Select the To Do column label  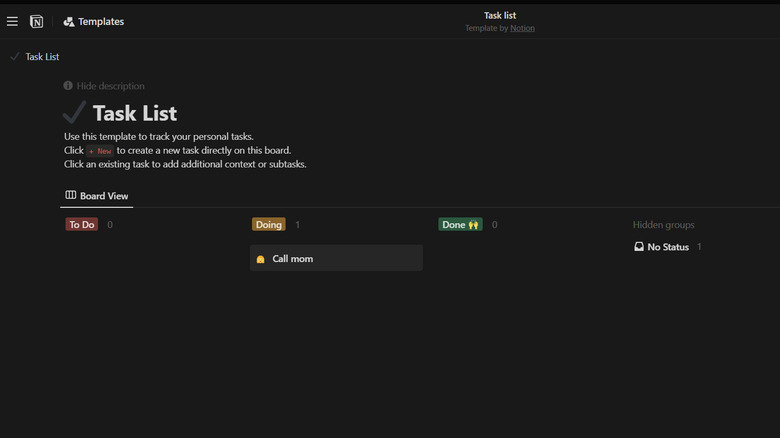pyautogui.click(x=82, y=224)
